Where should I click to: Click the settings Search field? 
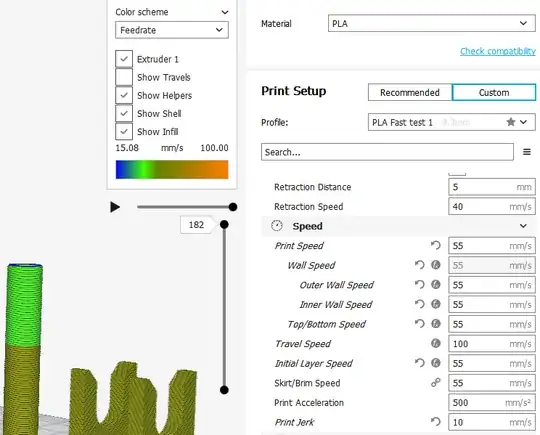(387, 152)
